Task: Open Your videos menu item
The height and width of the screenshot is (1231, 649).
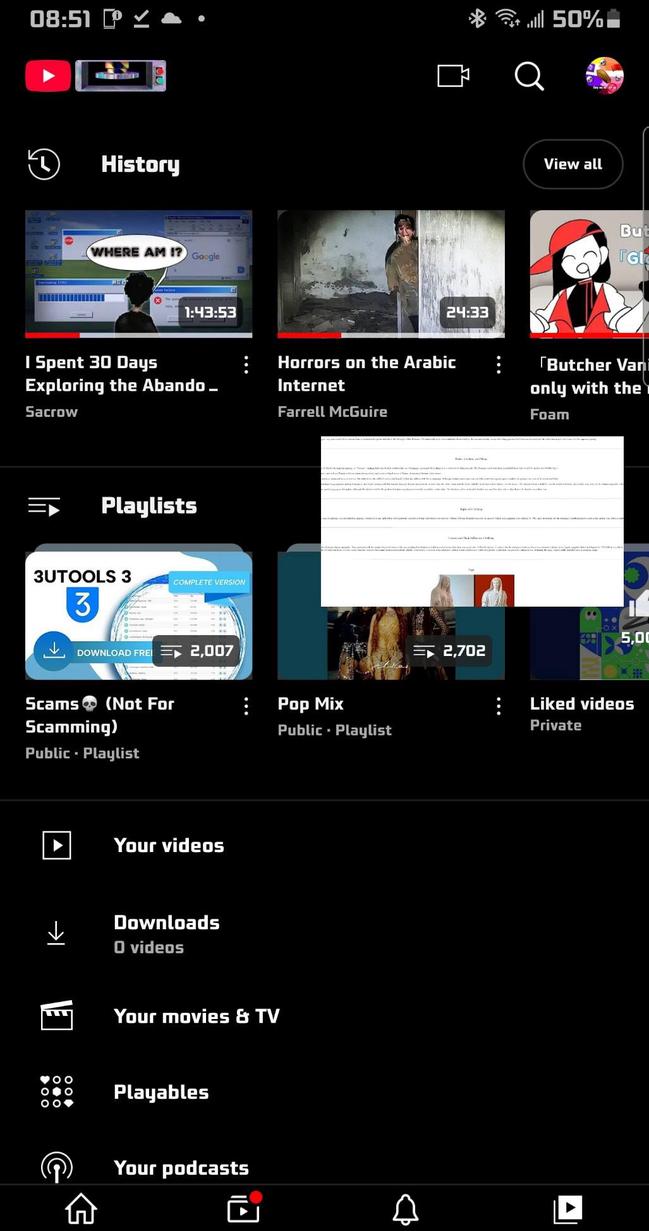Action: coord(168,845)
